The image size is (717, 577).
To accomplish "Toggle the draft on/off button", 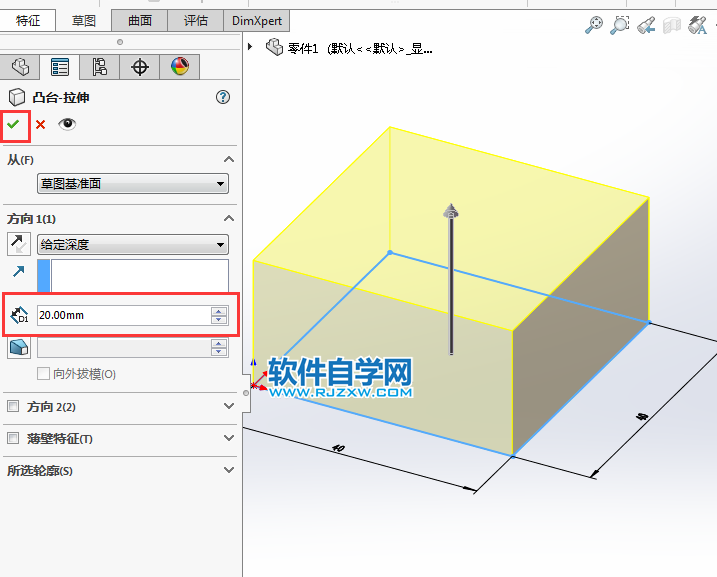I will [x=19, y=347].
